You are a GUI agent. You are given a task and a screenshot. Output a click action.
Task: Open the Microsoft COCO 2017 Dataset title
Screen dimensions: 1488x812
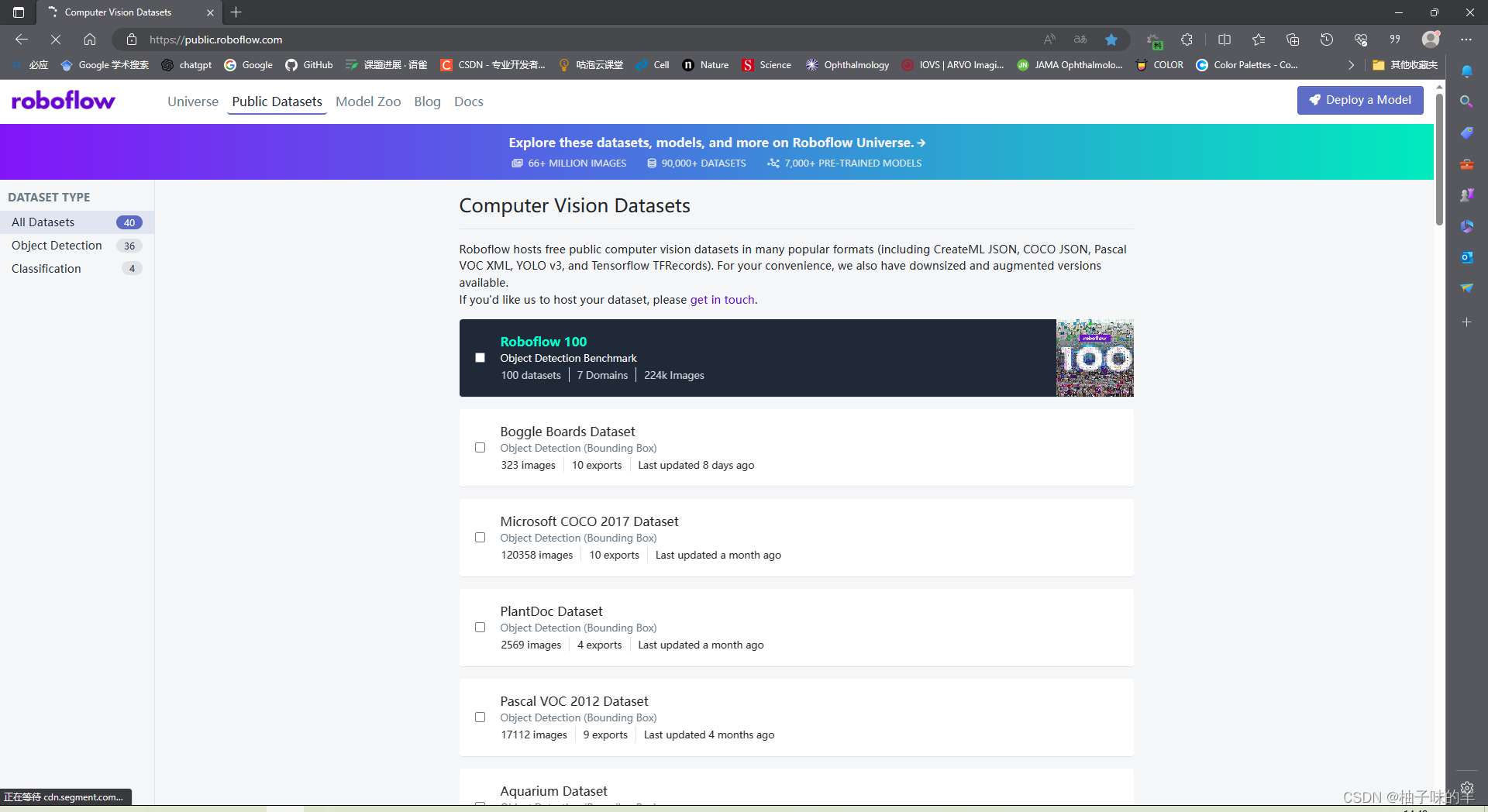(x=589, y=521)
